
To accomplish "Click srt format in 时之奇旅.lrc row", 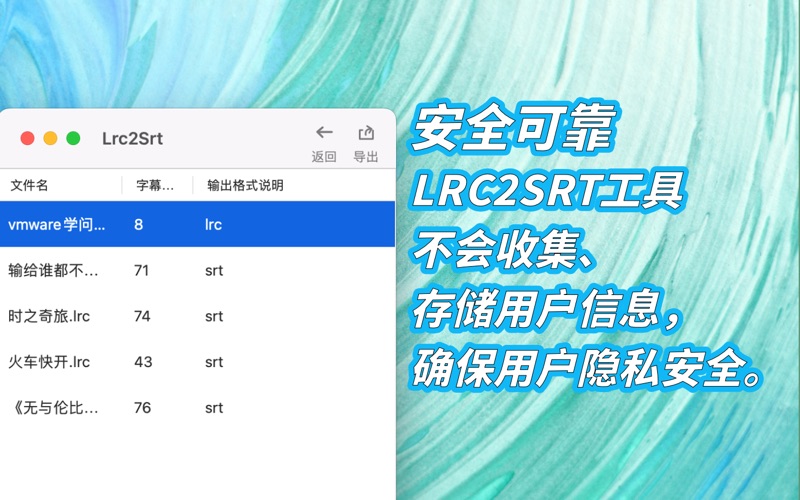I will [x=214, y=316].
